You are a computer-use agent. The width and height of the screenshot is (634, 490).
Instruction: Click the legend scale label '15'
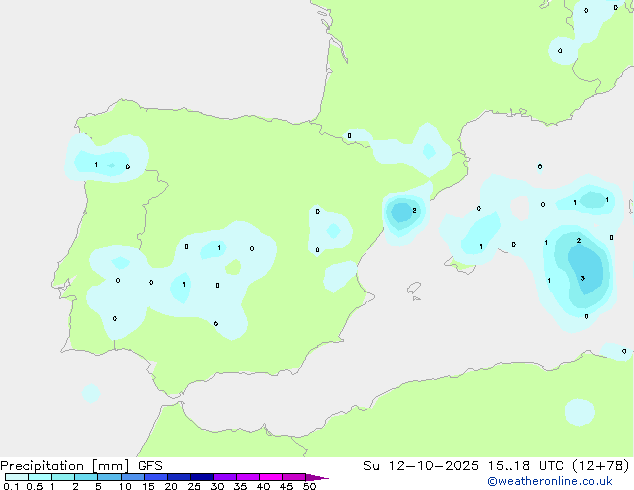click(148, 486)
